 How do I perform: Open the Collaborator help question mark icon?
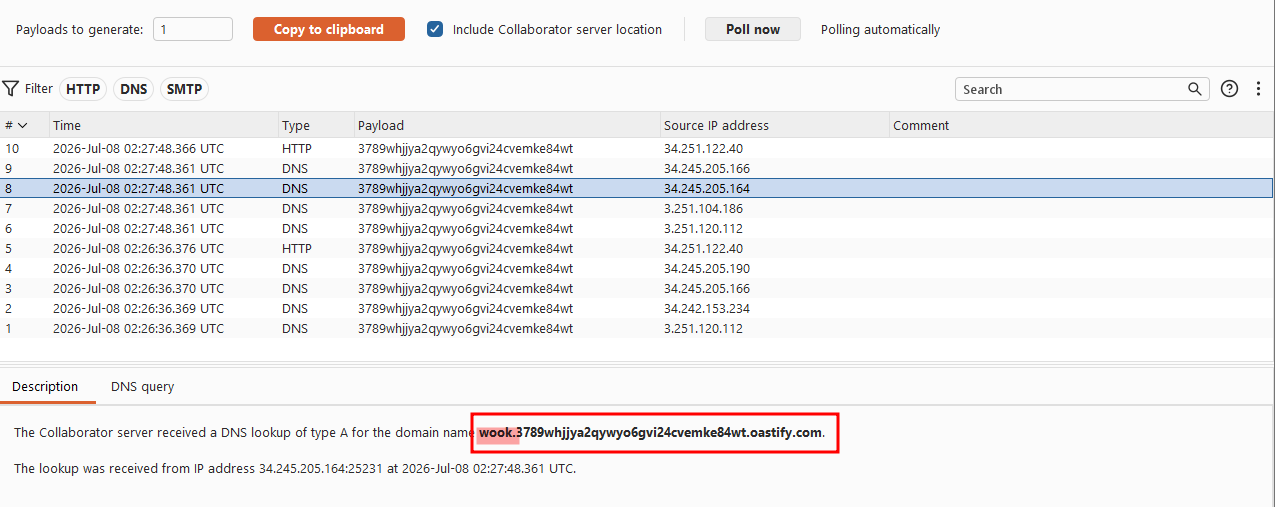pyautogui.click(x=1230, y=89)
